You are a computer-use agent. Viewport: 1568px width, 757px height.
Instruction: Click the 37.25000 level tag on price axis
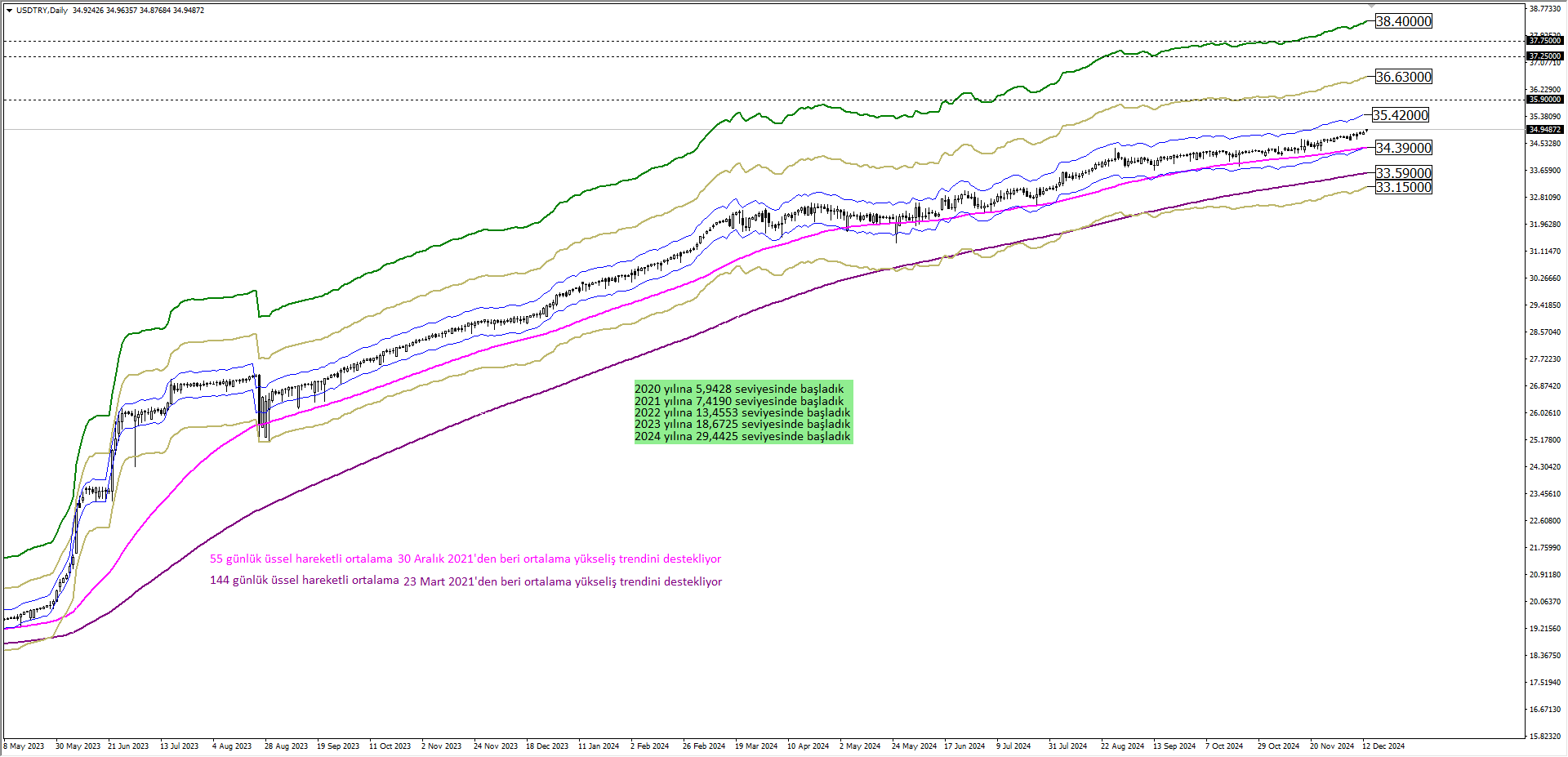1545,56
